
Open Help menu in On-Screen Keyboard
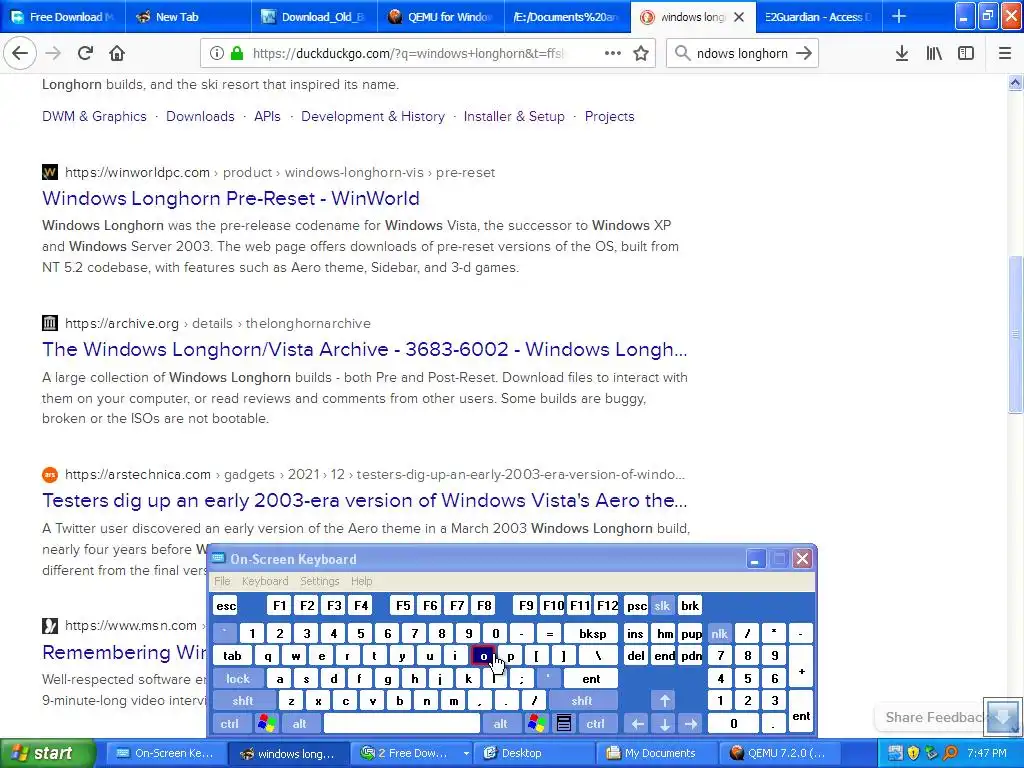click(x=361, y=581)
